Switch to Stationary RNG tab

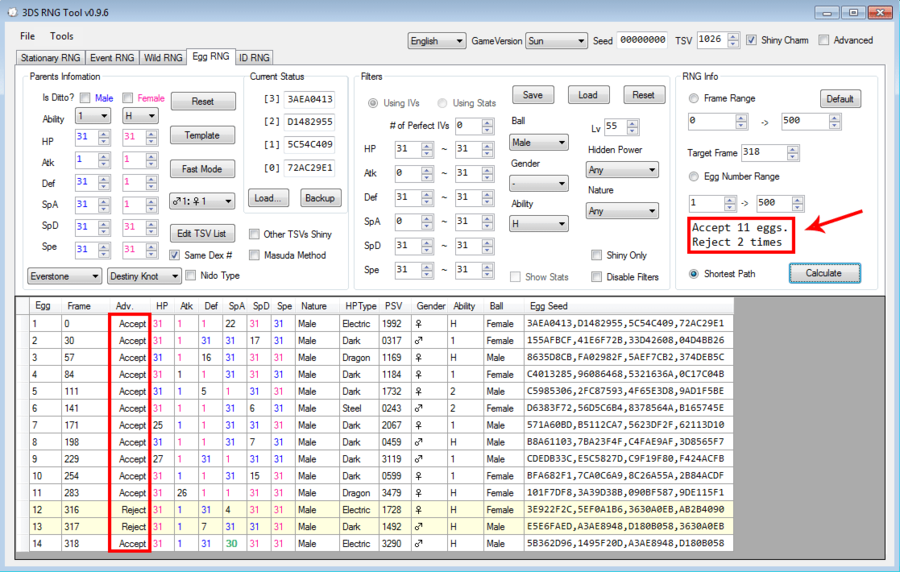(51, 57)
